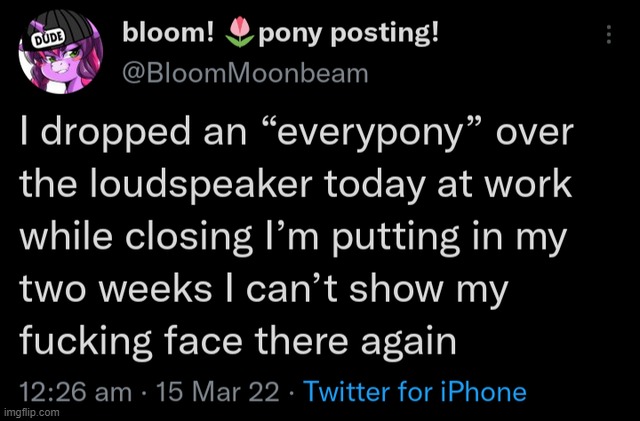640x421 pixels.
Task: Click "two weeks" in the tweet text
Action: [110, 290]
